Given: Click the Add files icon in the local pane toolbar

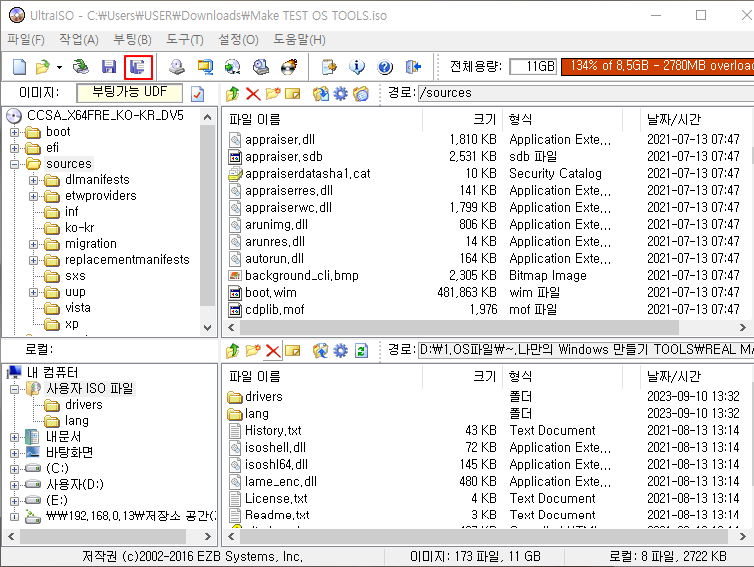Looking at the screenshot, I should 321,351.
